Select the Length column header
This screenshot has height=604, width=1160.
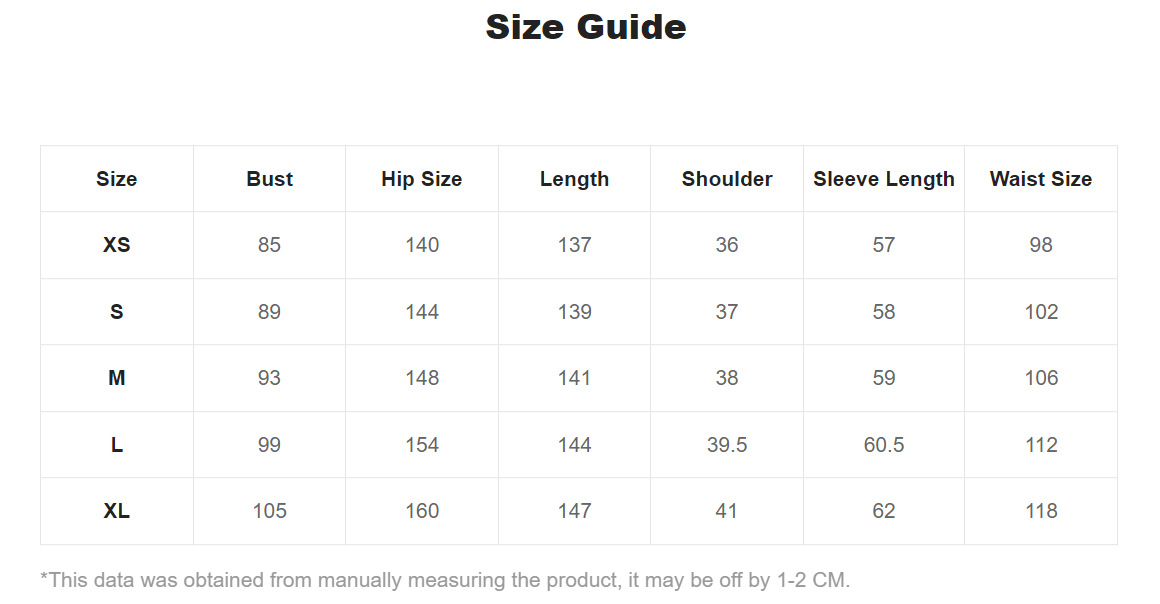[574, 179]
